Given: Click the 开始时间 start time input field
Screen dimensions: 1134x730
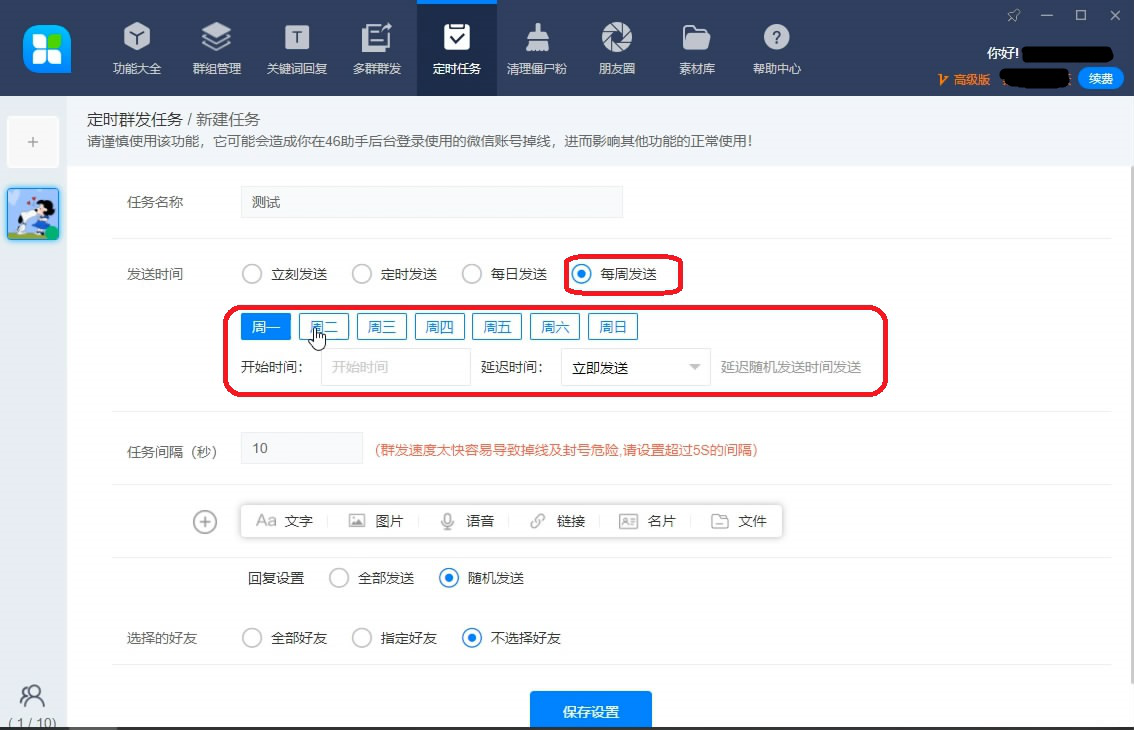Looking at the screenshot, I should tap(394, 366).
